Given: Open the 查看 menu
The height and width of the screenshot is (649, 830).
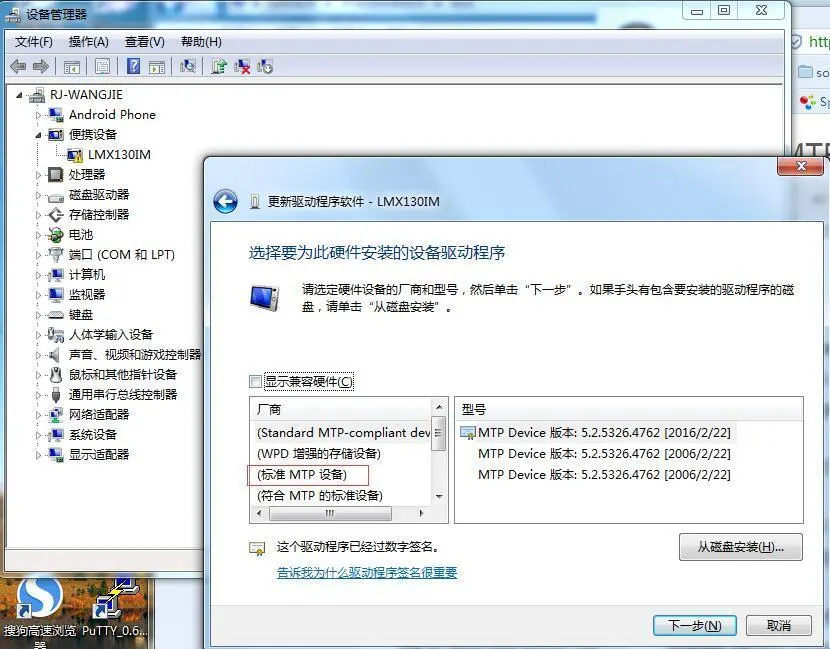Looking at the screenshot, I should (x=143, y=42).
